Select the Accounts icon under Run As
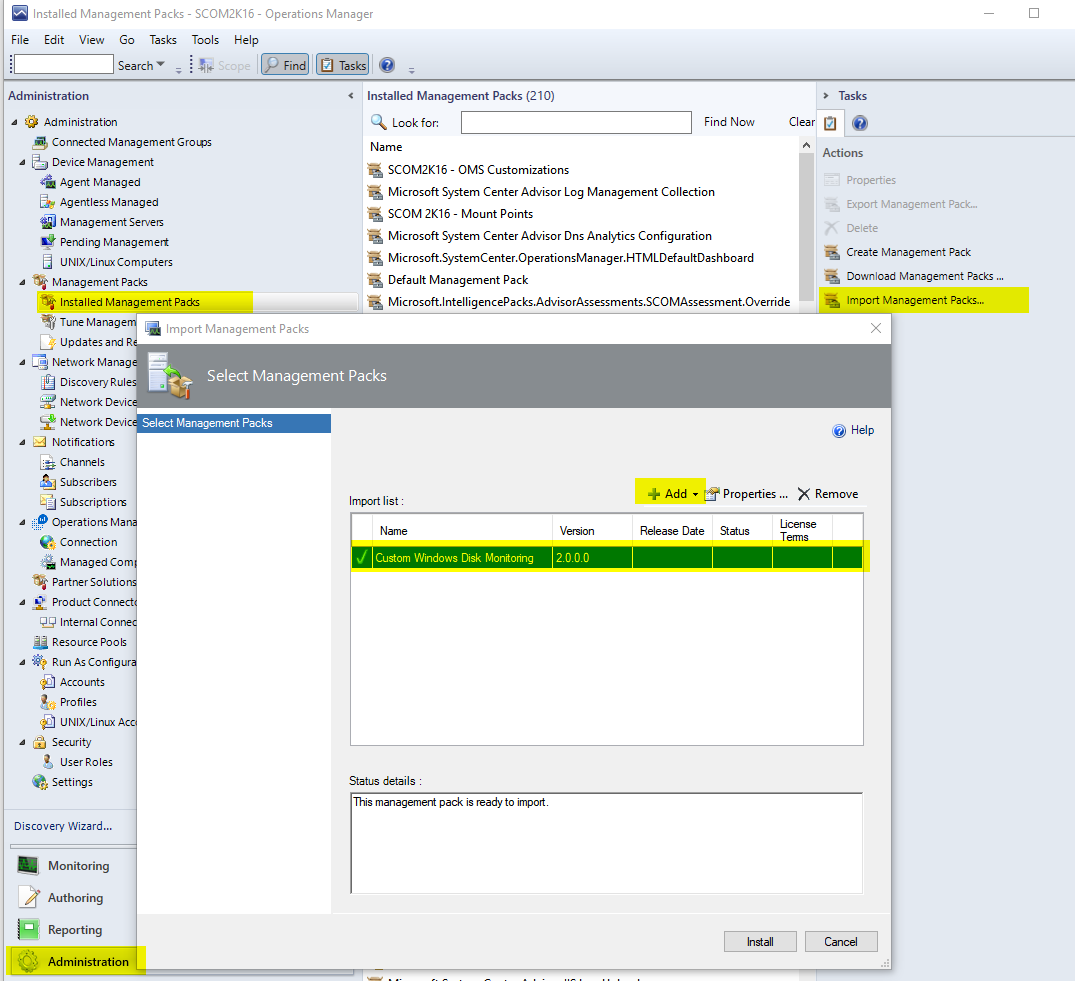The width and height of the screenshot is (1075, 981). (48, 682)
